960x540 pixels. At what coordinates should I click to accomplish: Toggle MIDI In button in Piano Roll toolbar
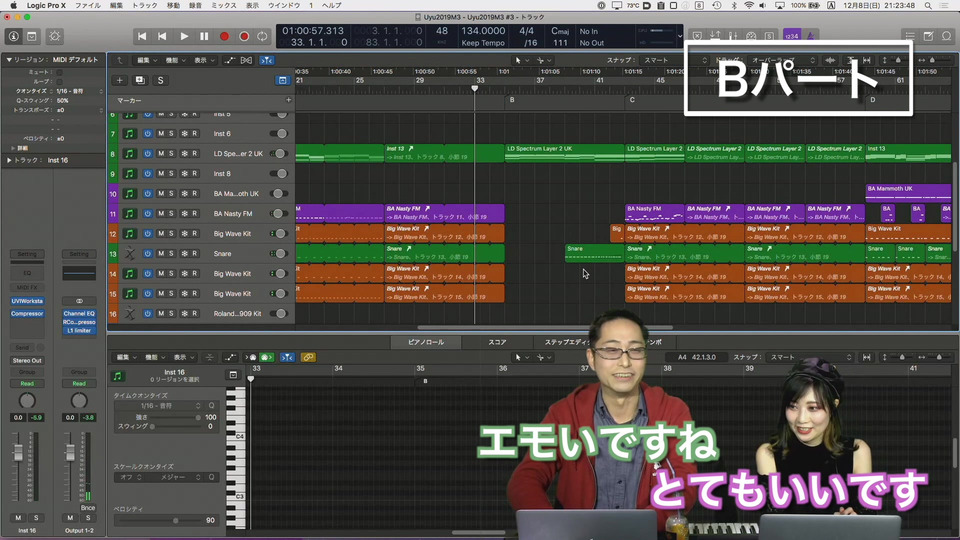click(251, 357)
